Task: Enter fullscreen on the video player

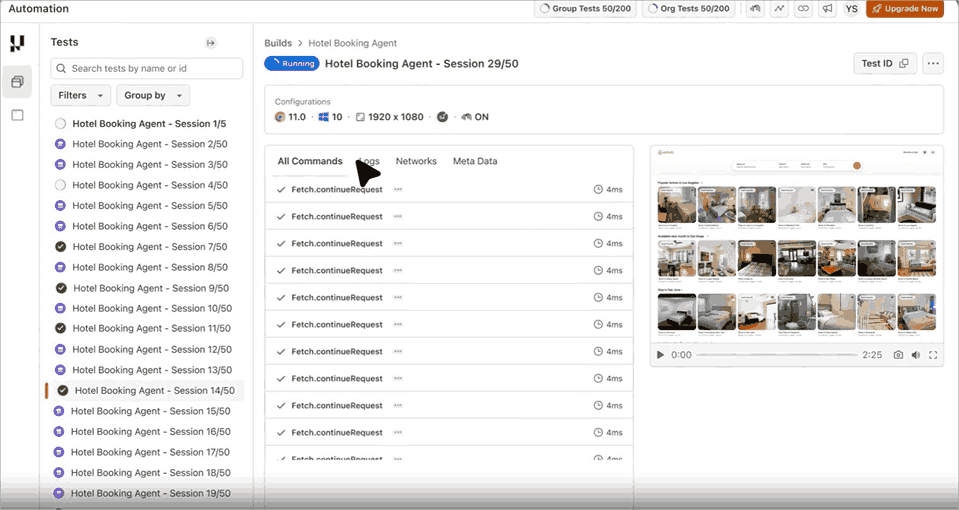Action: click(933, 355)
